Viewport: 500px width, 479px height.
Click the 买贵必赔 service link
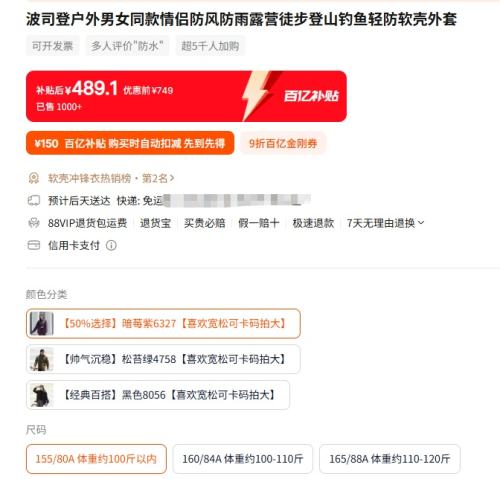point(205,223)
